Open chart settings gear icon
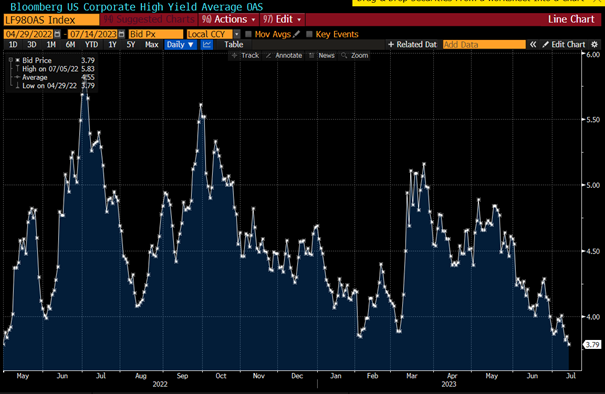Viewport: 605px width, 394px height. click(x=595, y=45)
